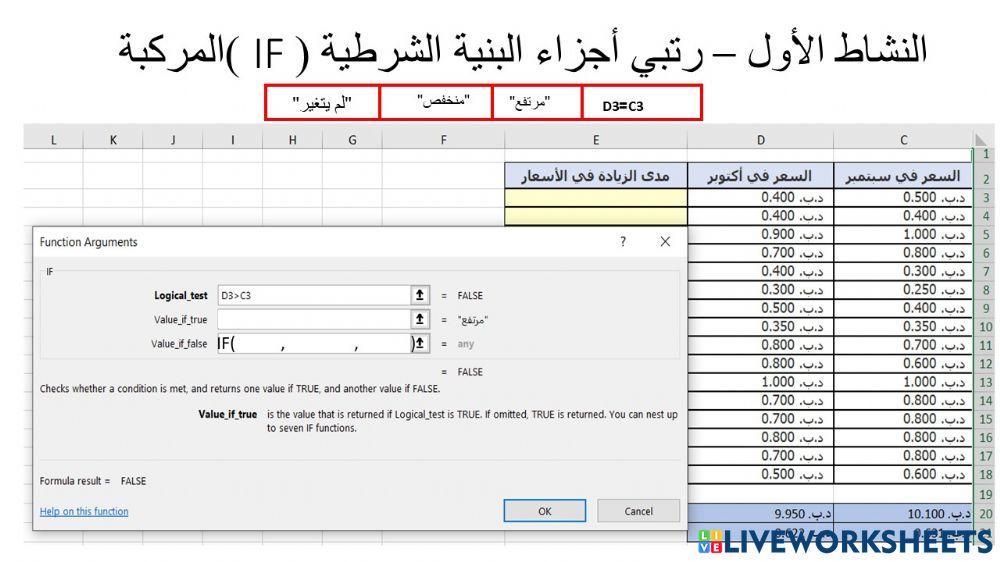Click the OK button
The height and width of the screenshot is (562, 1000).
coord(545,511)
